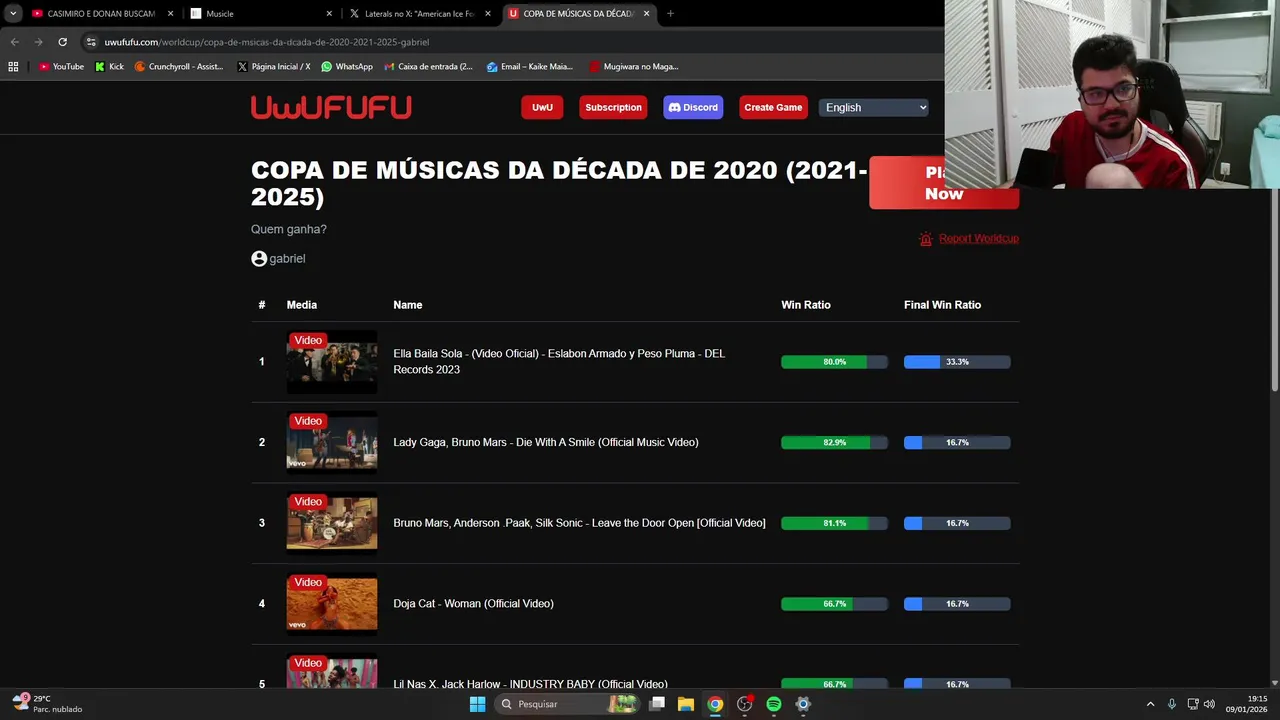The image size is (1280, 720).
Task: Click the gabriel author avatar icon
Action: click(x=259, y=258)
